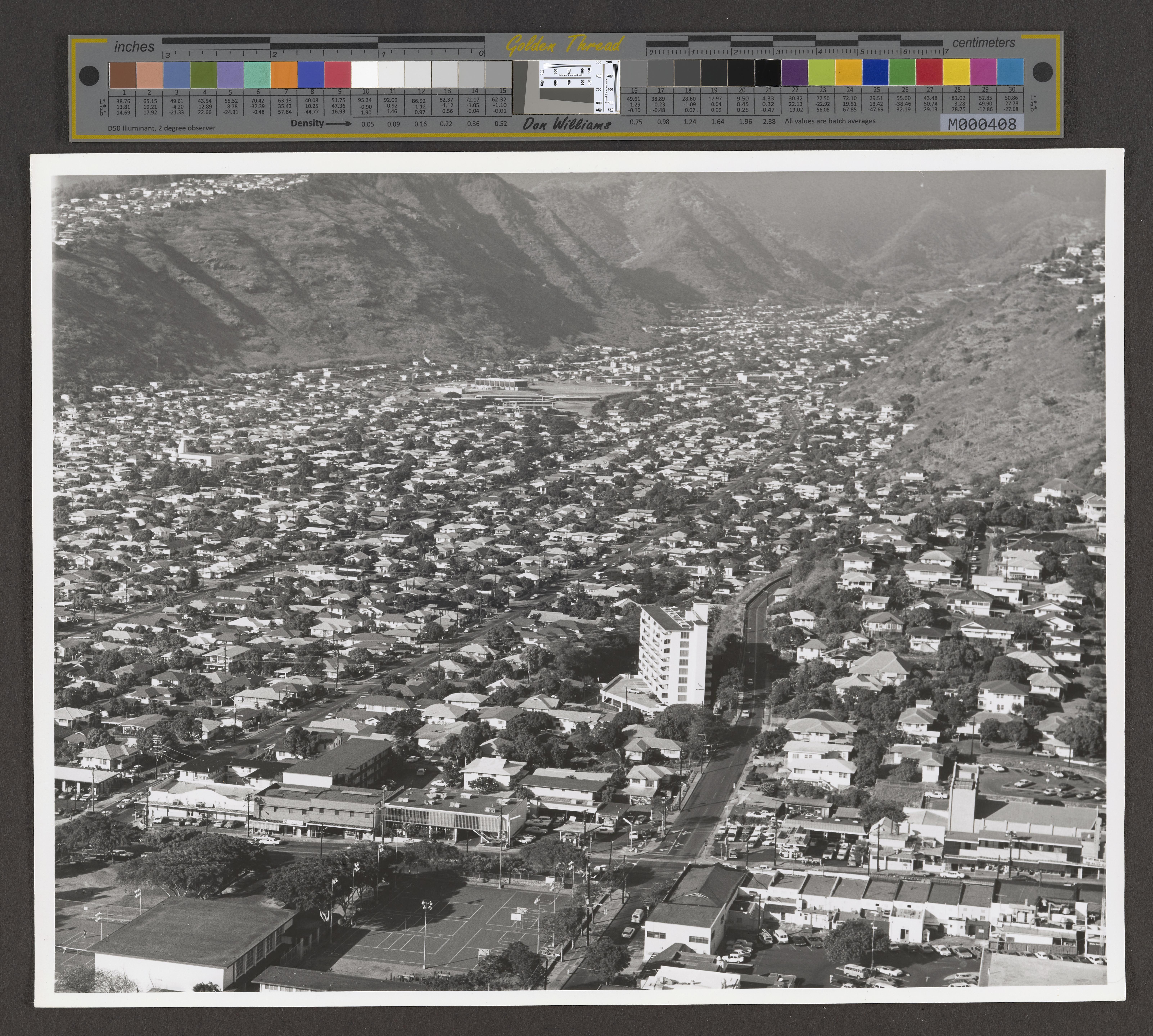Select the black patch numbered 21

coord(768,73)
